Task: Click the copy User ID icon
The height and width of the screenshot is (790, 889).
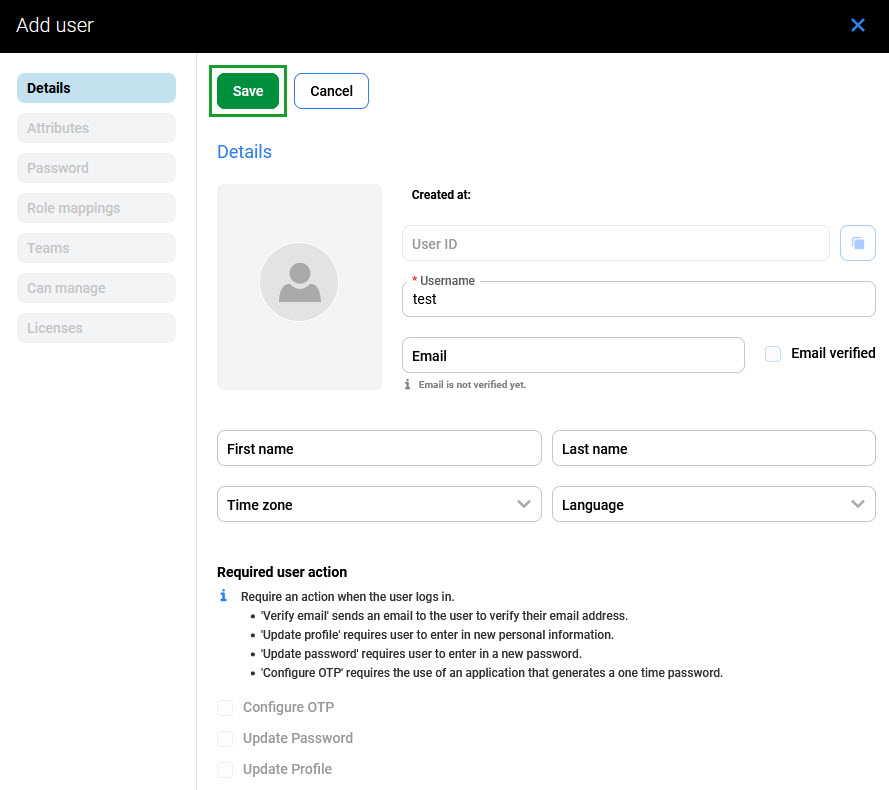Action: click(858, 243)
